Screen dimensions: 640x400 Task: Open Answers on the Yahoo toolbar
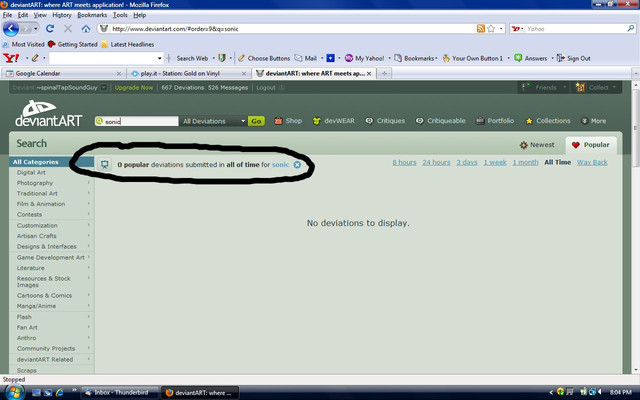(531, 58)
